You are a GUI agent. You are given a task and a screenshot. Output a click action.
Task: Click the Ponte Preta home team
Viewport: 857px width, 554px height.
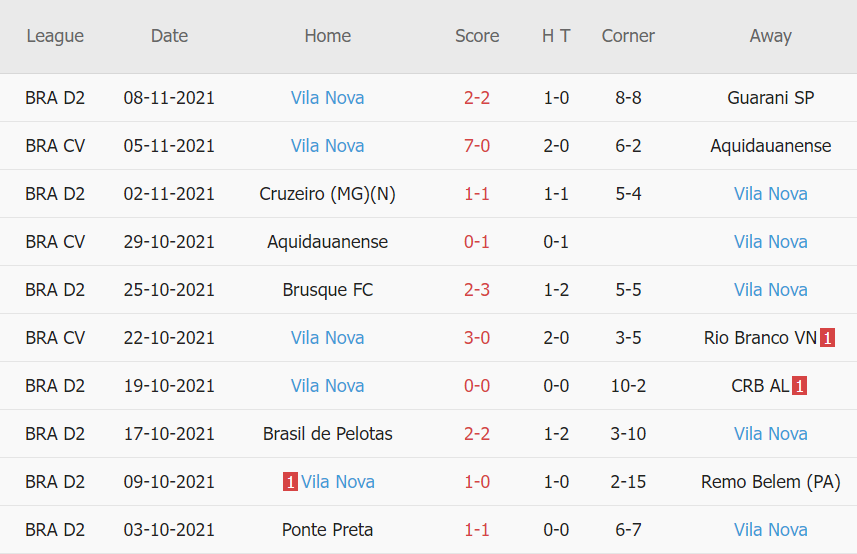click(x=327, y=530)
